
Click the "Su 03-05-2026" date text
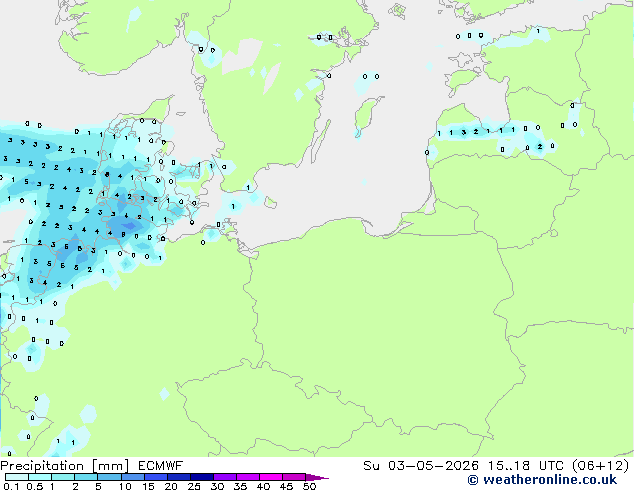[421, 465]
